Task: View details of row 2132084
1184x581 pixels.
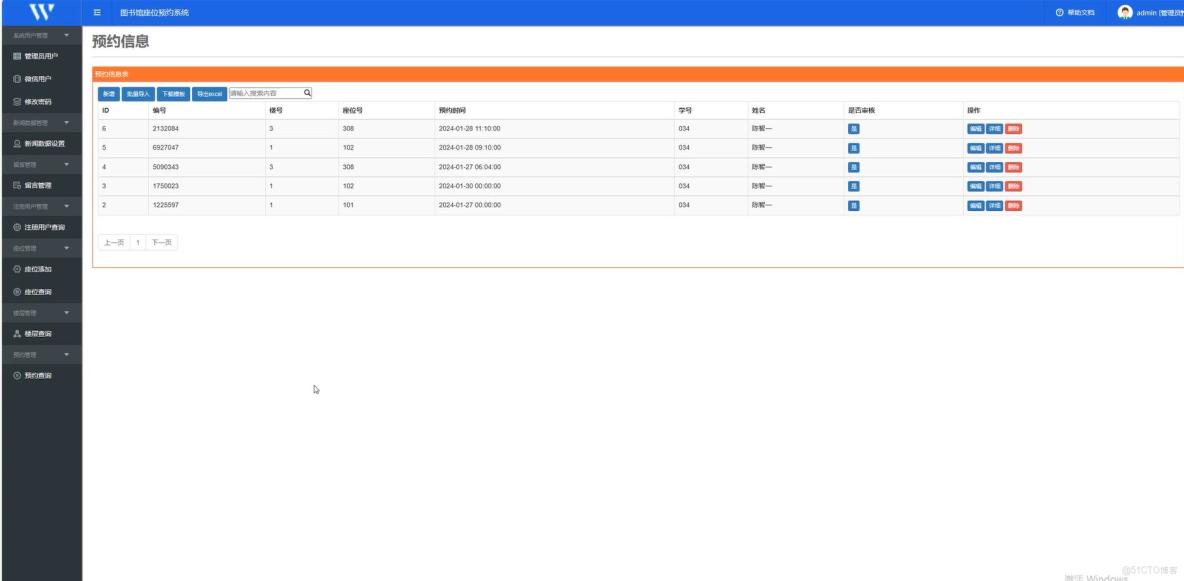Action: tap(994, 128)
